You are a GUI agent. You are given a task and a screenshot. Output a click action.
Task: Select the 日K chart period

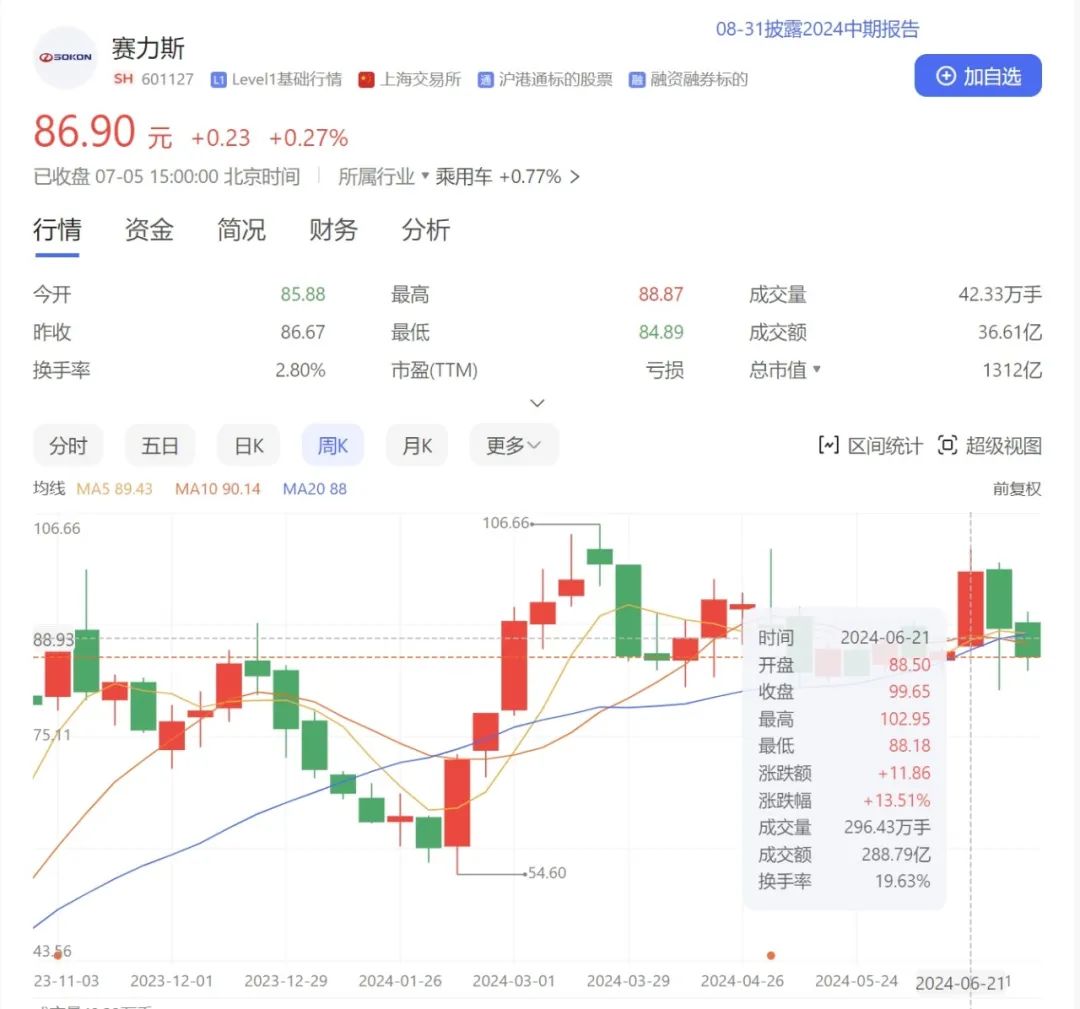click(x=249, y=446)
